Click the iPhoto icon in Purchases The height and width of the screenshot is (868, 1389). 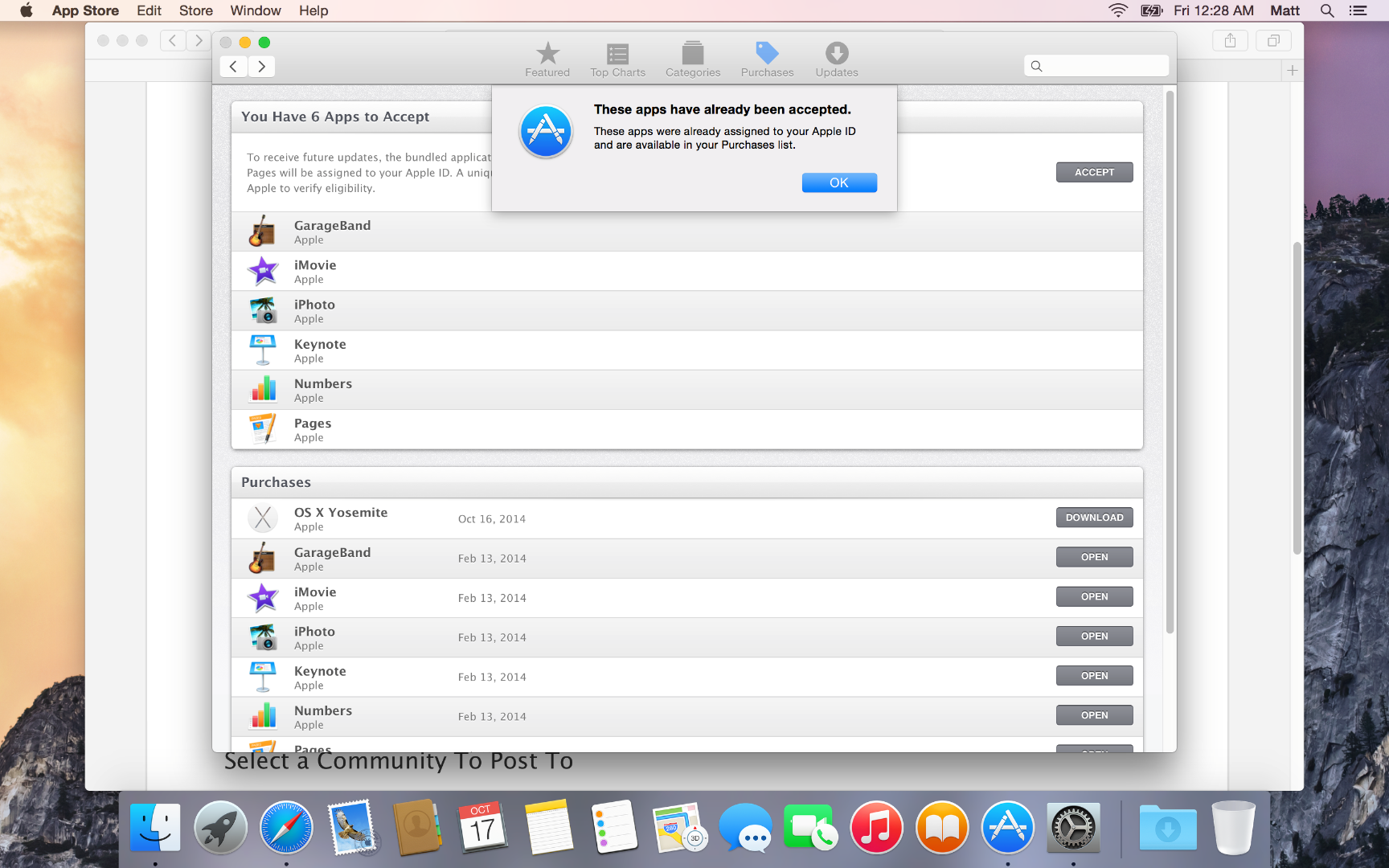point(263,637)
